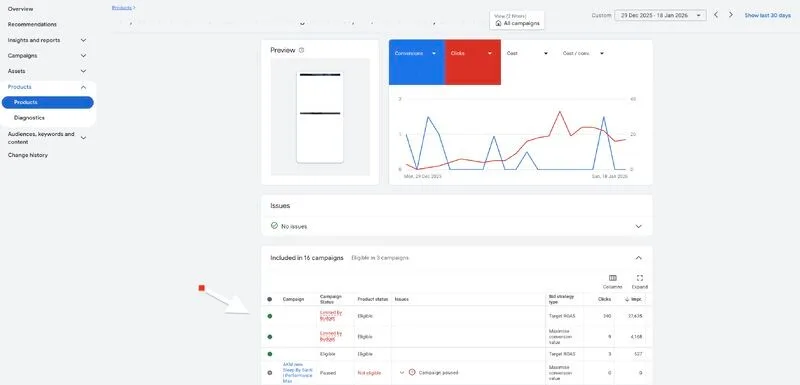
Task: Click green status dot in 4,168 impressions row
Action: click(x=269, y=337)
